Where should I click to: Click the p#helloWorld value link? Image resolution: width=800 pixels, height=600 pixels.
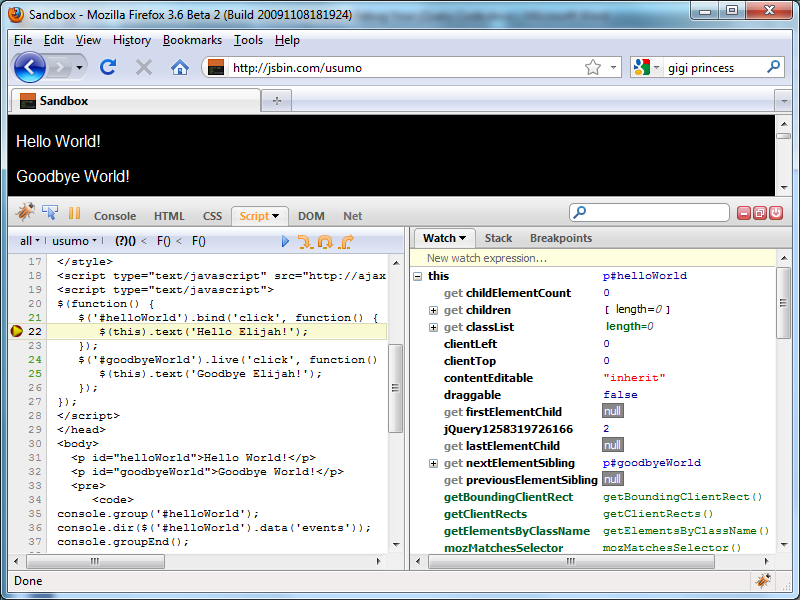pyautogui.click(x=644, y=276)
